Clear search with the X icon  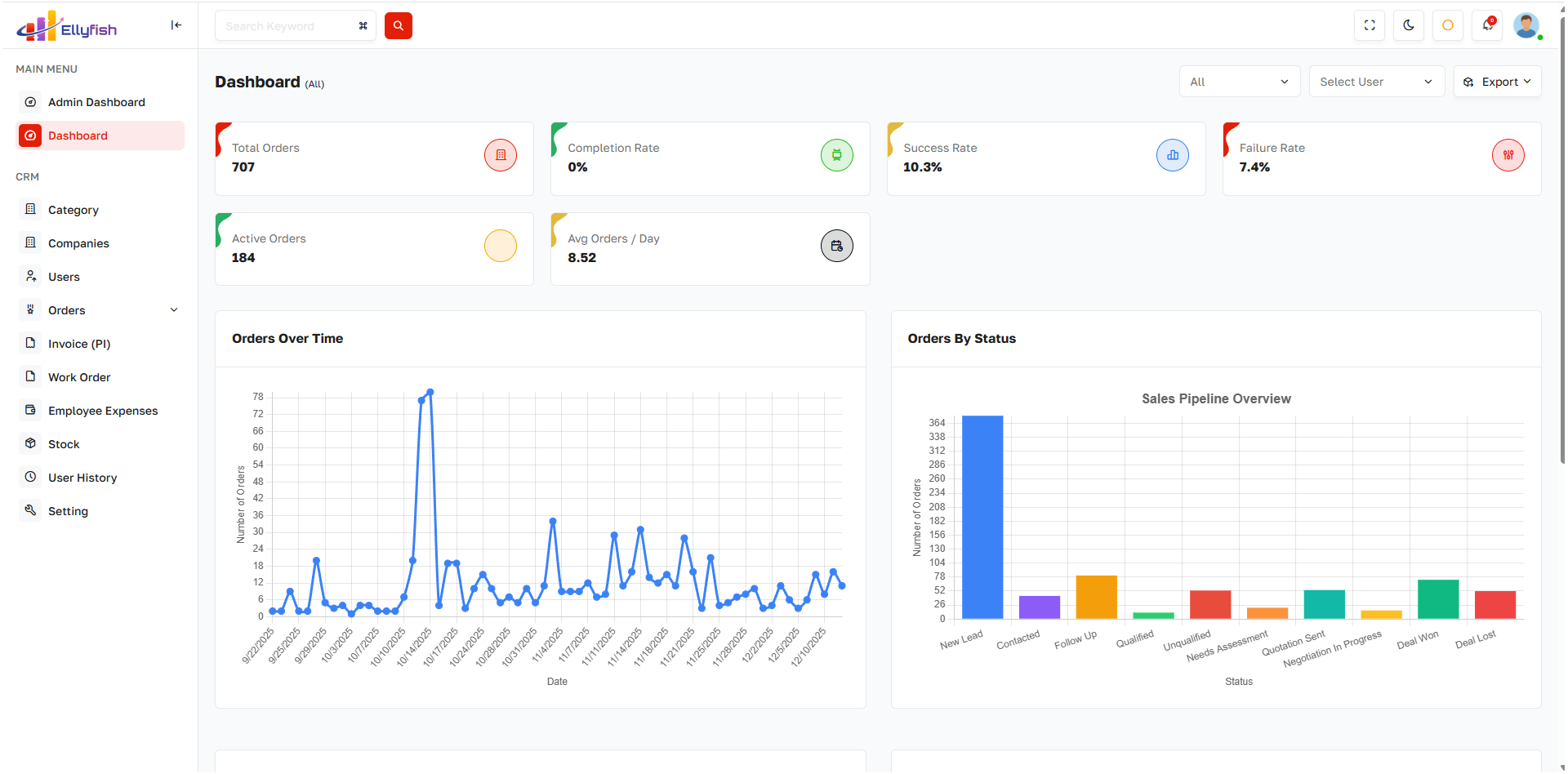(363, 26)
